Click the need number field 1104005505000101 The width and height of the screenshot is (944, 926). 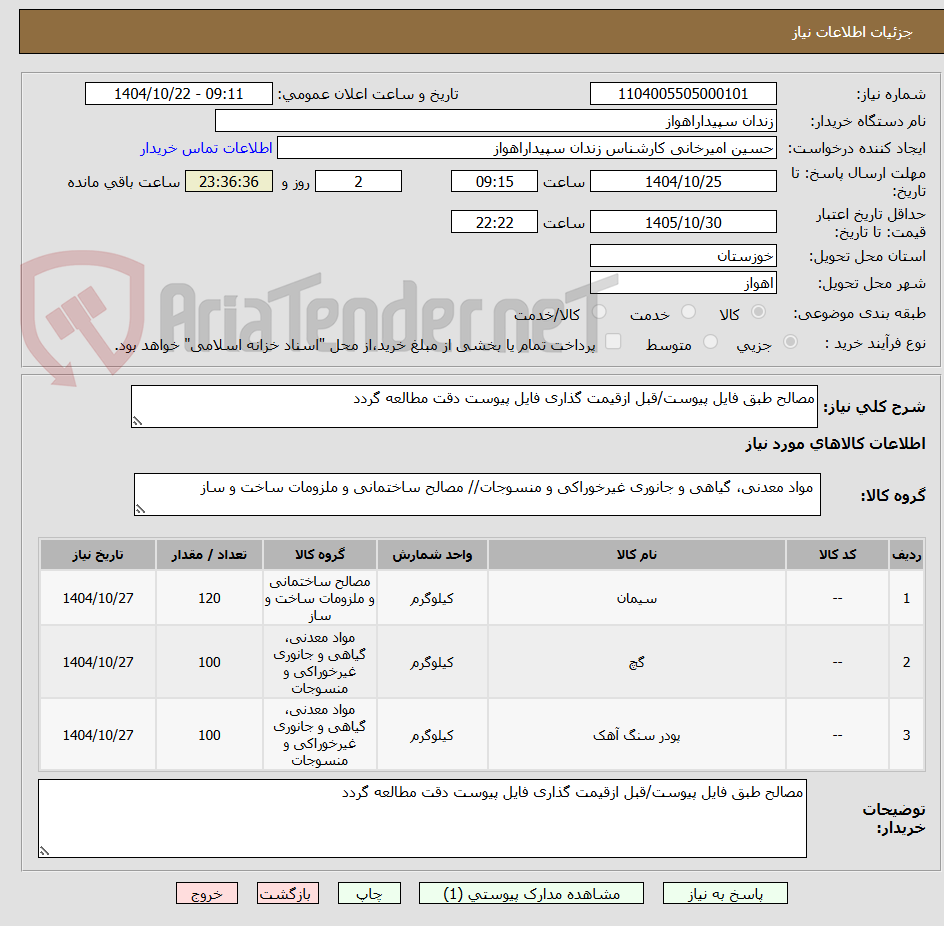coord(683,94)
